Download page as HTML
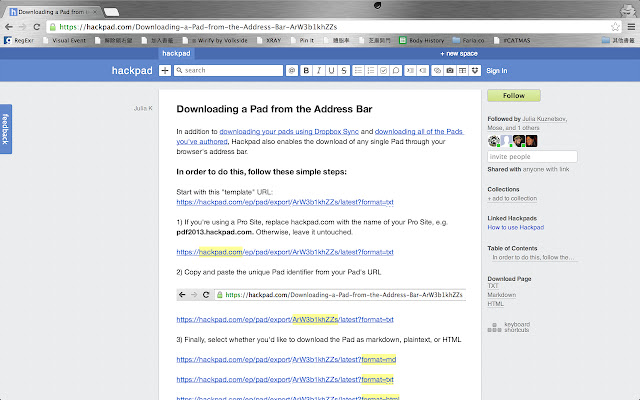 496,304
